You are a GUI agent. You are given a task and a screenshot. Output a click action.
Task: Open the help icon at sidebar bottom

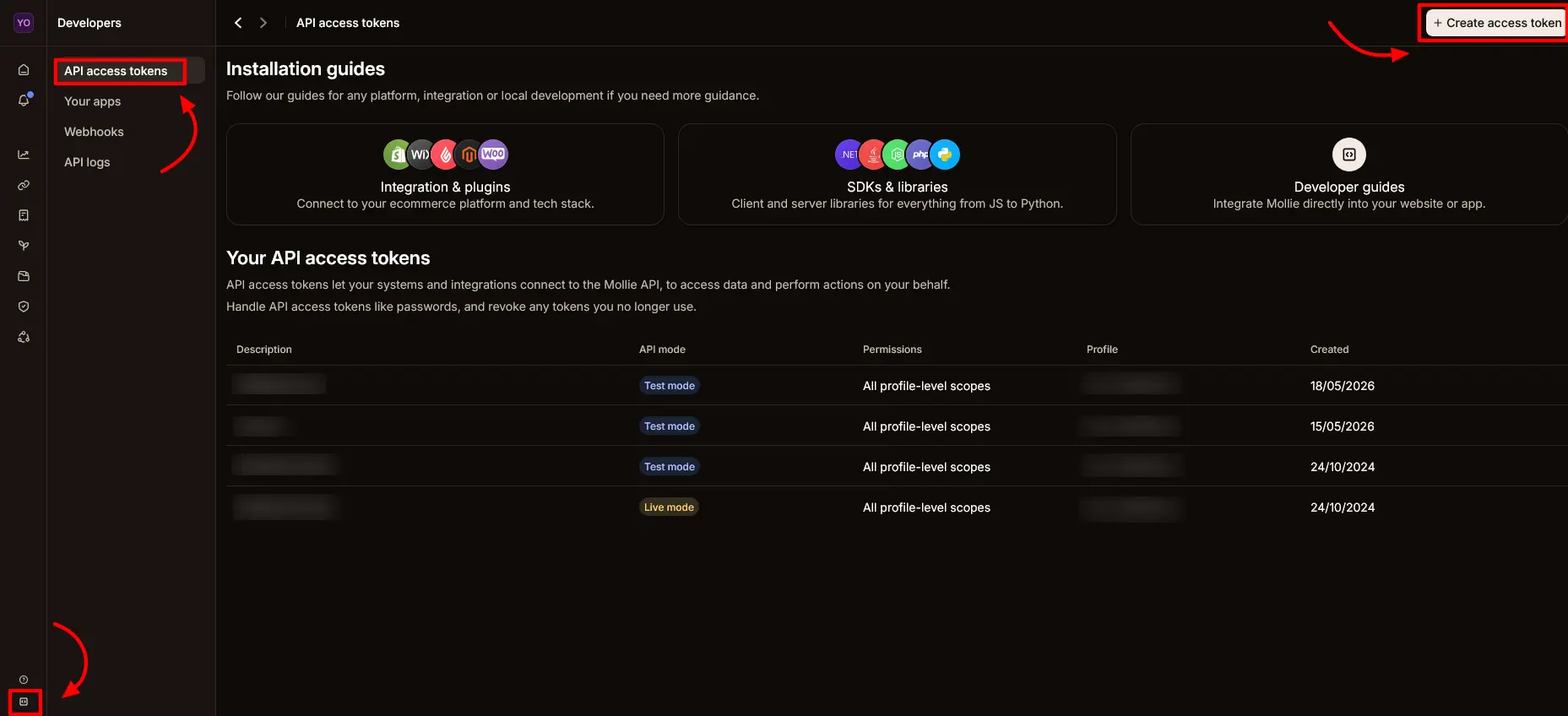click(24, 680)
